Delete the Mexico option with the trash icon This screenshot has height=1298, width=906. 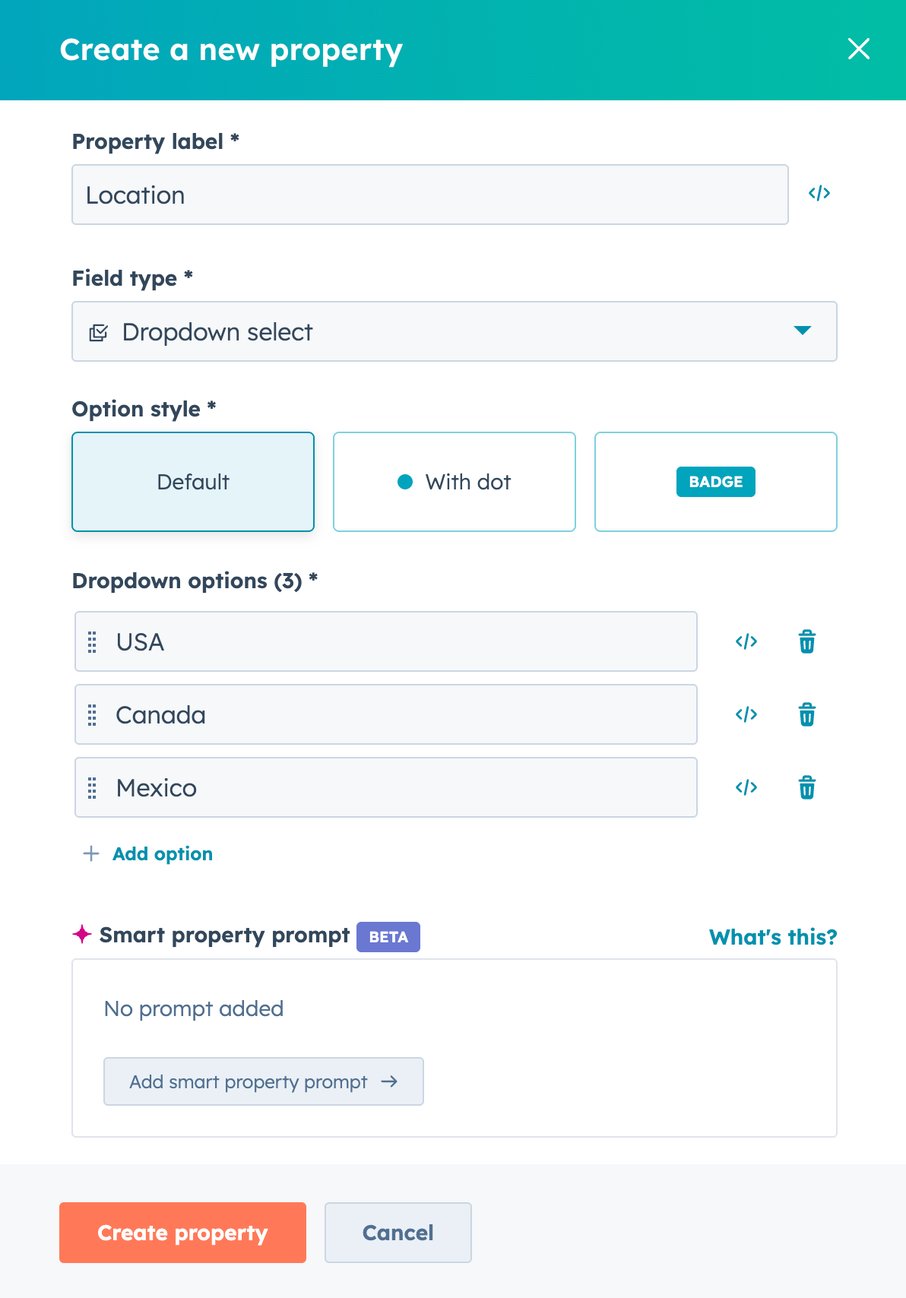806,787
